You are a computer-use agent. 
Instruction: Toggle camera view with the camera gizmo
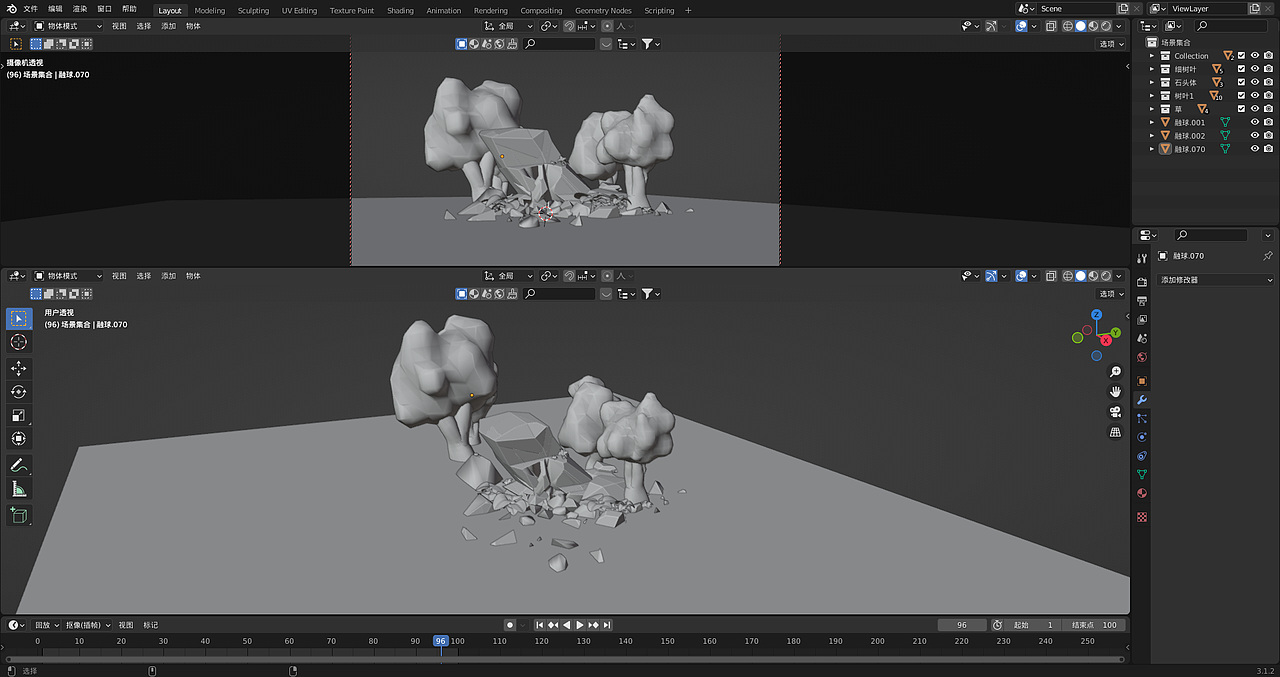(1116, 412)
